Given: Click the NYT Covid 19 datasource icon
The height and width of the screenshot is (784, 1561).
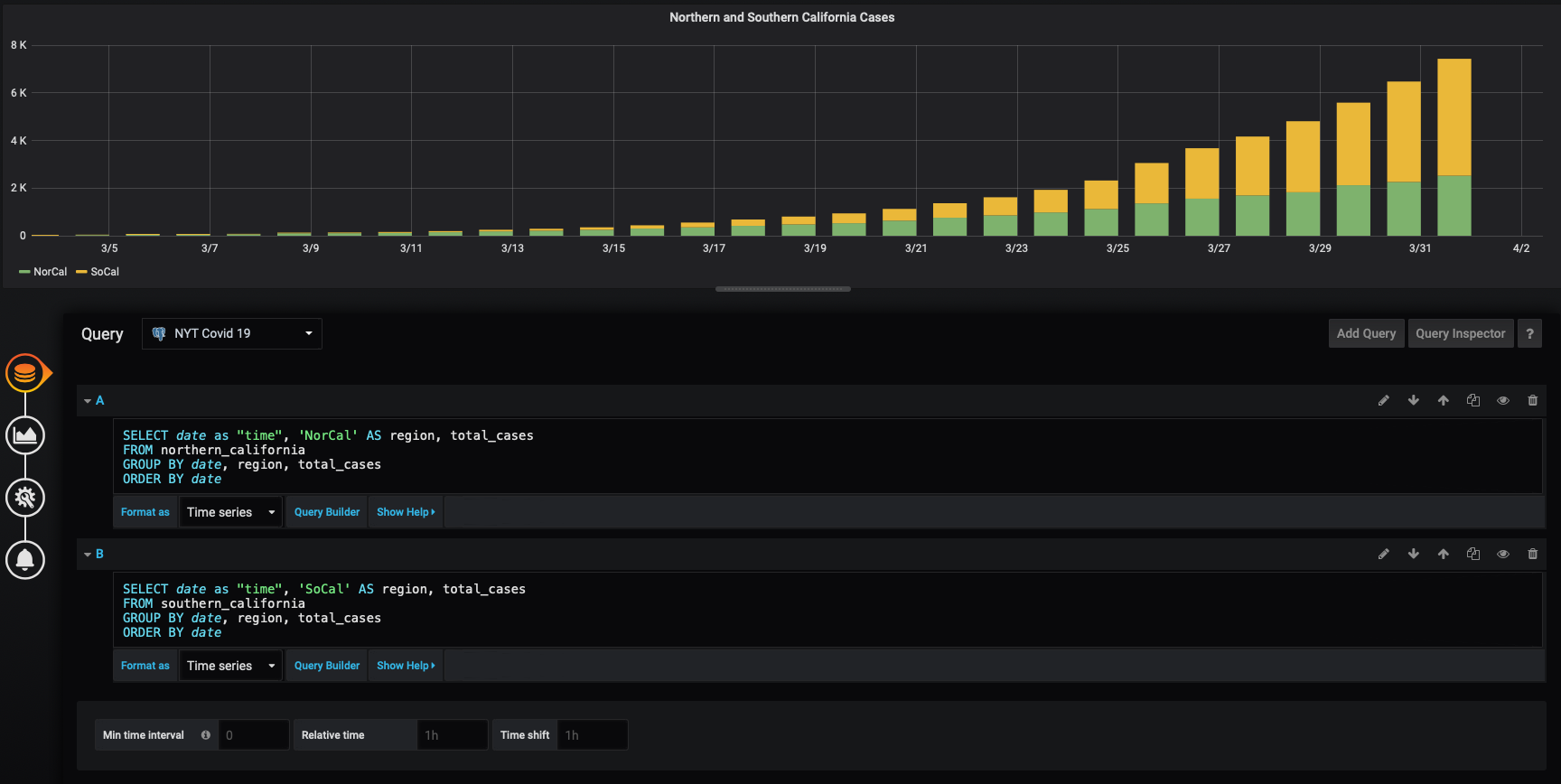Looking at the screenshot, I should [x=159, y=333].
